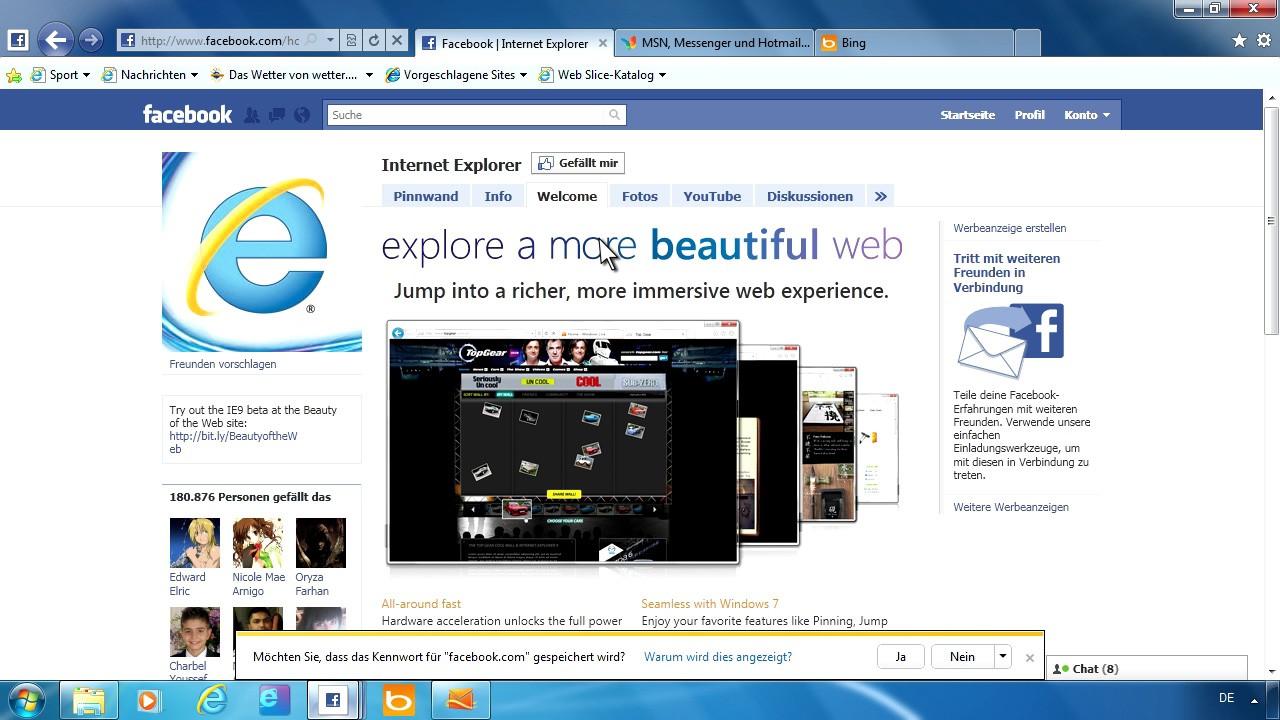Click Ja to save the password
The height and width of the screenshot is (720, 1280).
(899, 656)
